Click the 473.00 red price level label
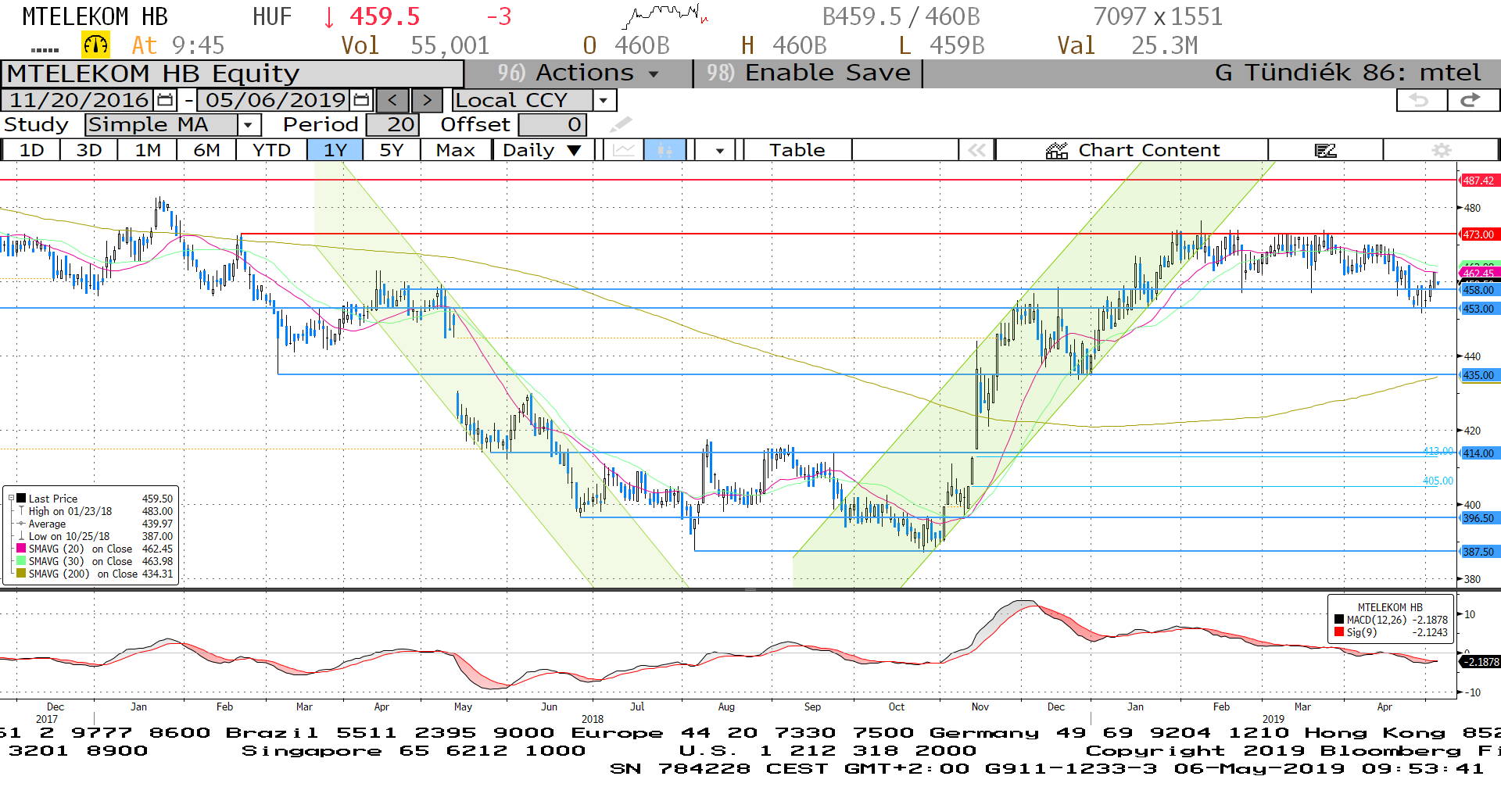The height and width of the screenshot is (812, 1501). pos(1478,234)
